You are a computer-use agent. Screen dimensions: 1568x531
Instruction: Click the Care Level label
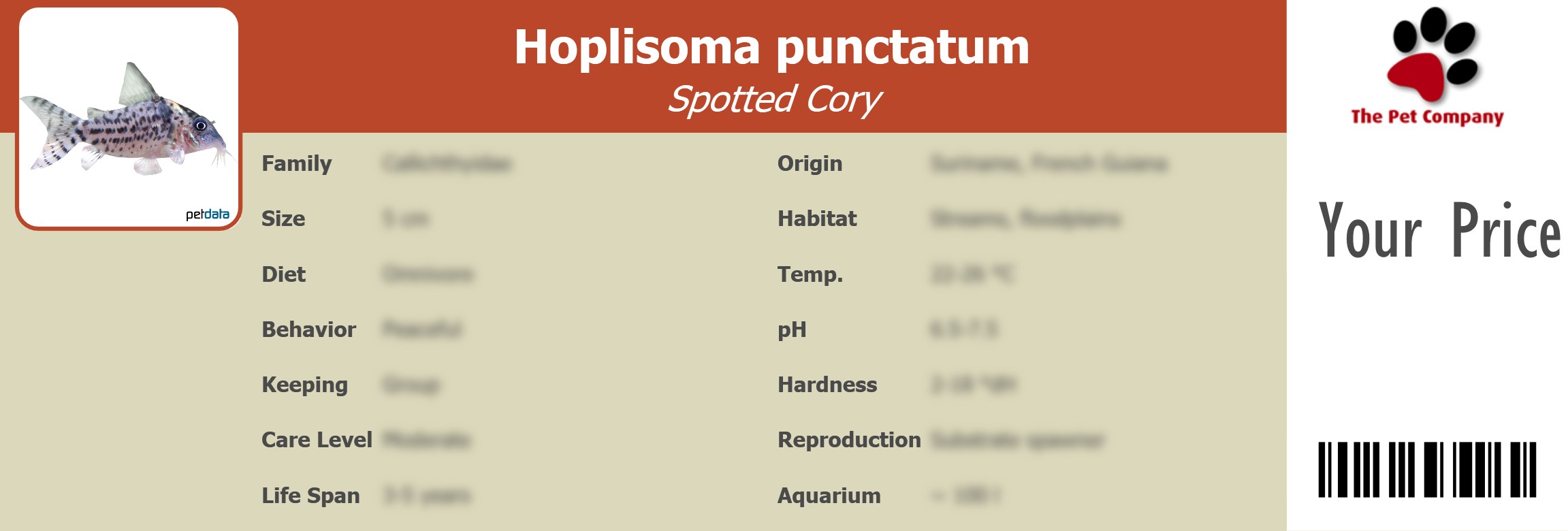tap(317, 440)
